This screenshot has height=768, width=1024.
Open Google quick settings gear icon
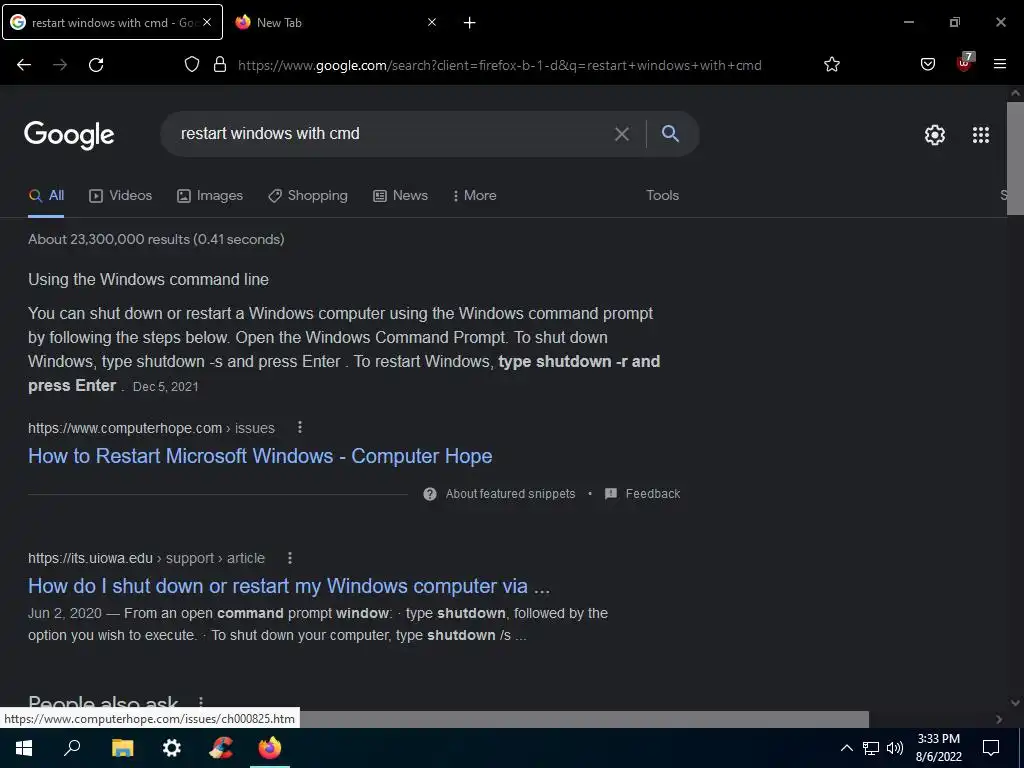[x=935, y=135]
